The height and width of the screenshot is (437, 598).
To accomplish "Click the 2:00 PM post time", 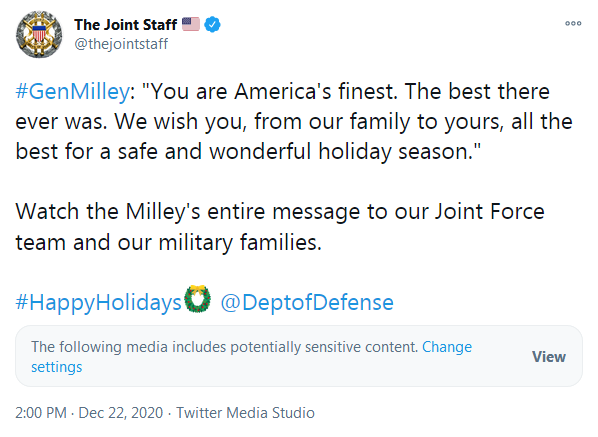I will 41,413.
